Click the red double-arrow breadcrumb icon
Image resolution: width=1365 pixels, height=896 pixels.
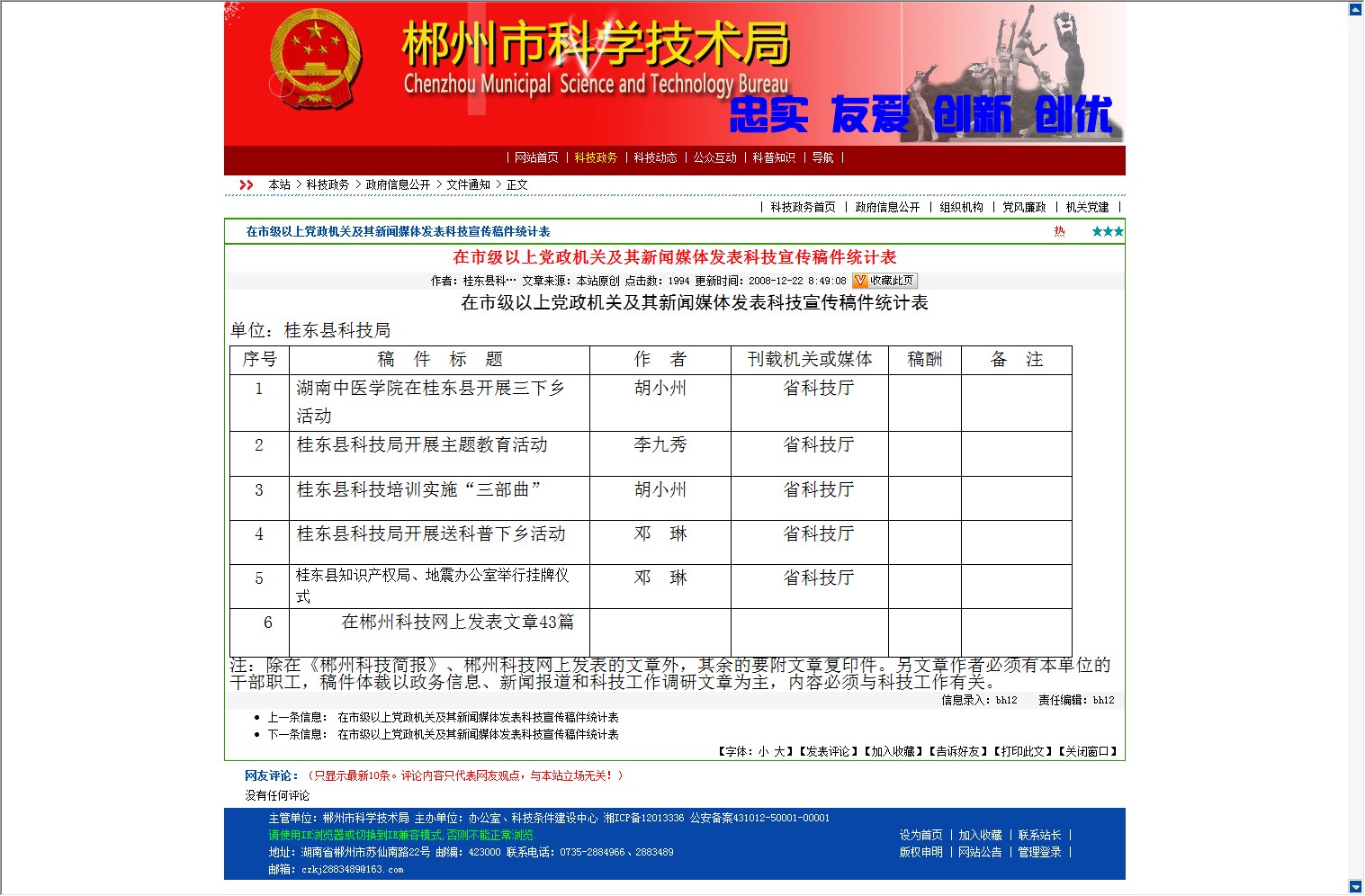(247, 185)
